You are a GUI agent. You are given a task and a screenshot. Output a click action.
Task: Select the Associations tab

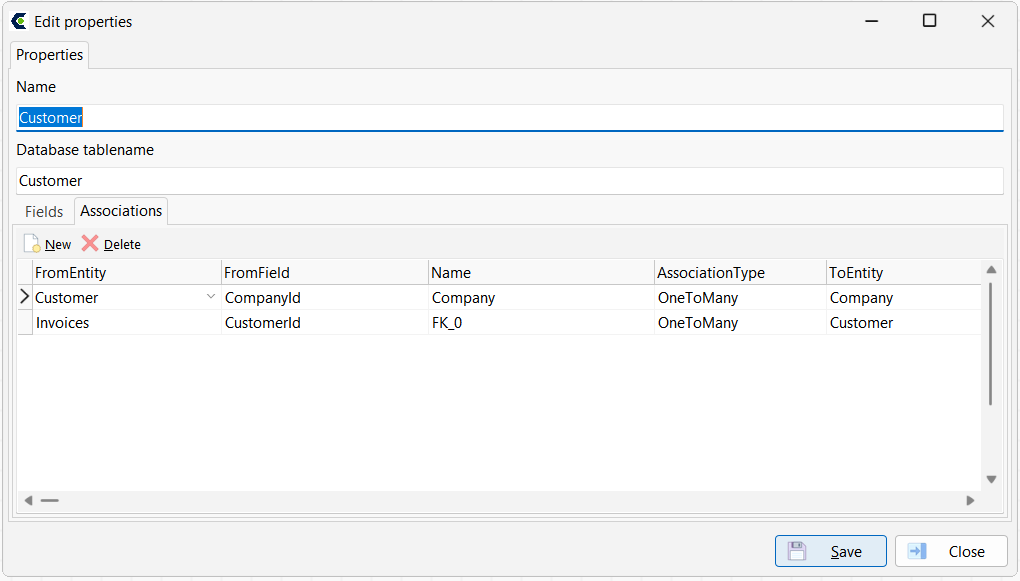[x=121, y=211]
